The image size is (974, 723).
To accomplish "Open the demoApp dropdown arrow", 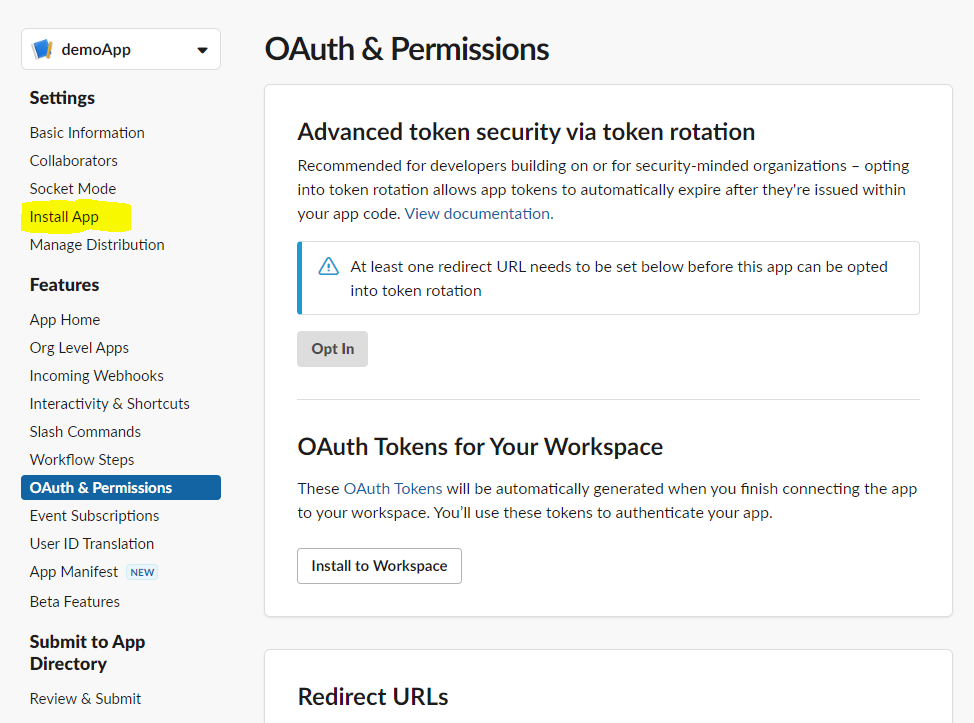I will coord(202,50).
